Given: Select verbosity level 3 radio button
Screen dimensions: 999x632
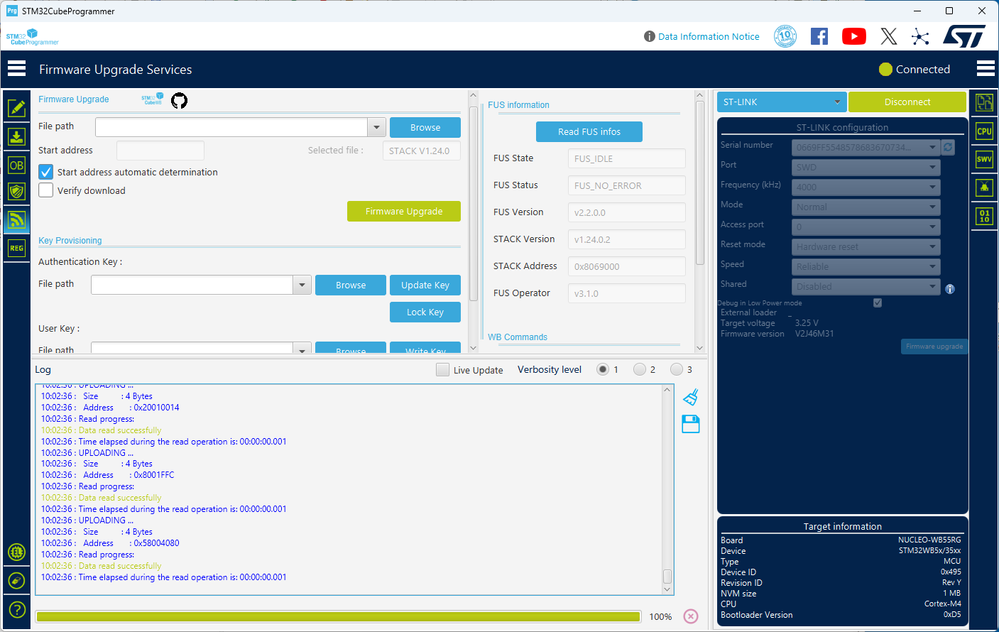Looking at the screenshot, I should [x=677, y=370].
